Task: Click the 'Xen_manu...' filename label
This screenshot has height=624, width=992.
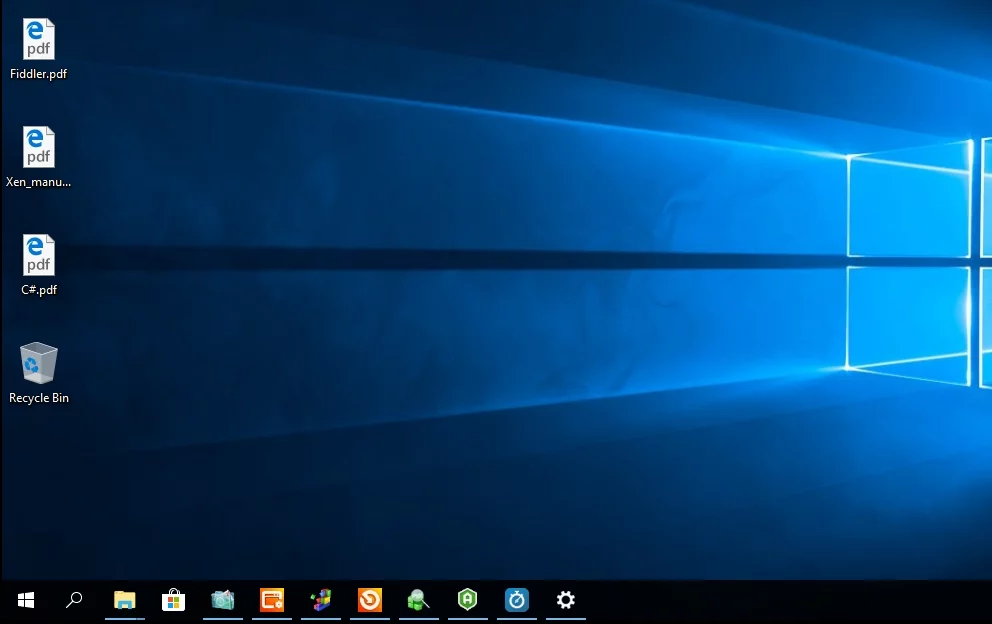Action: tap(39, 182)
